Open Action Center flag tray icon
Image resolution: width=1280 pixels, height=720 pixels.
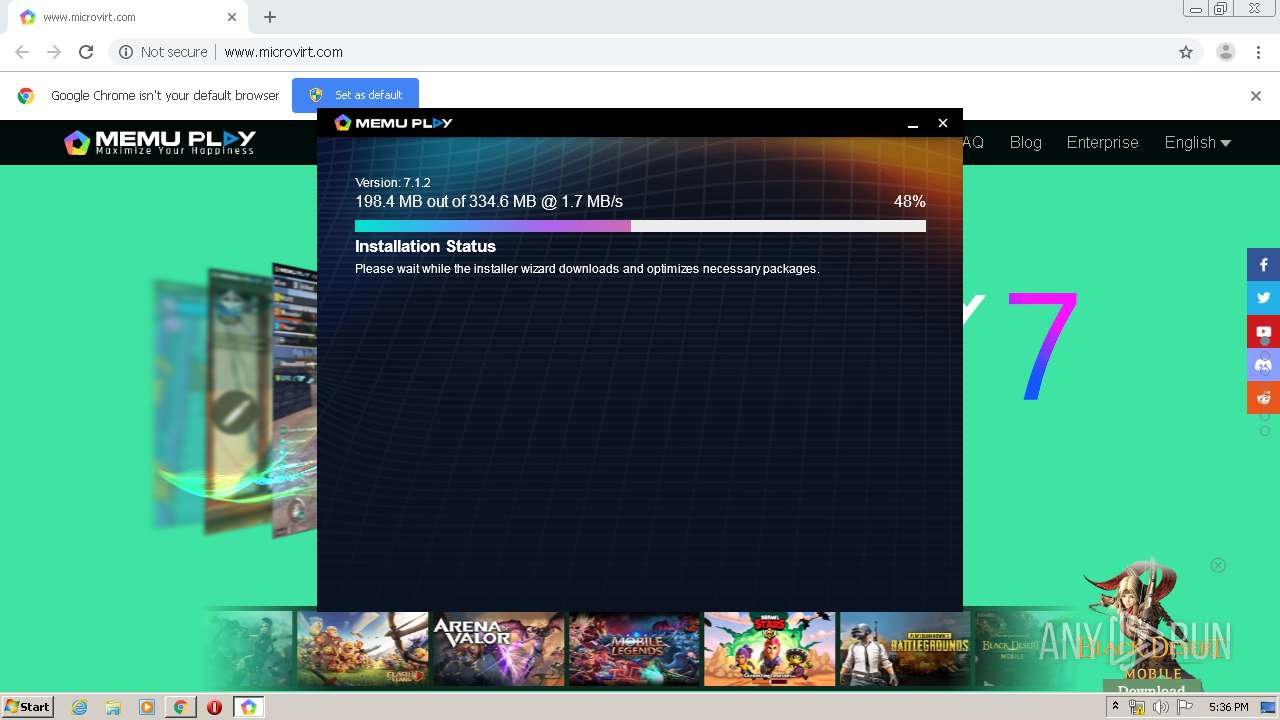[x=1186, y=707]
